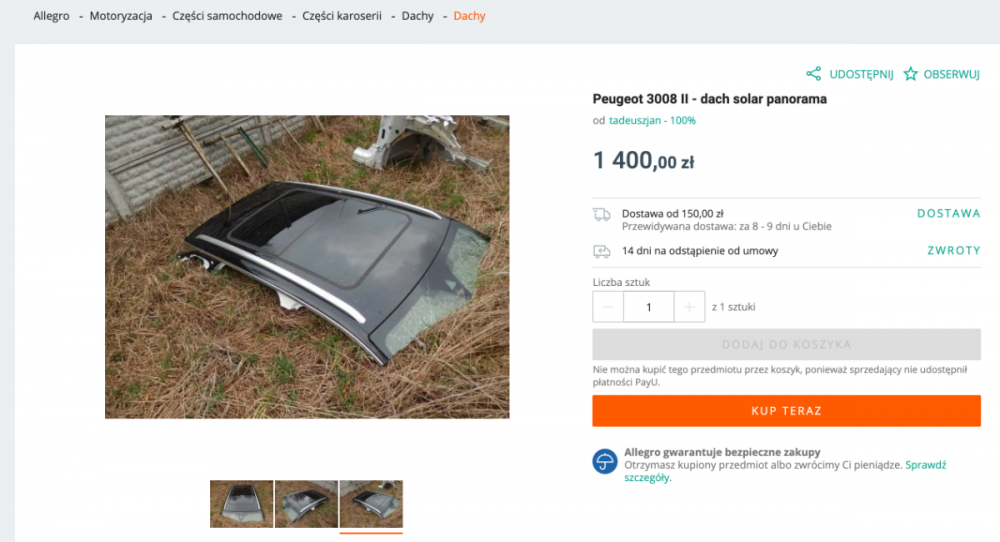Image resolution: width=1000 pixels, height=542 pixels.
Task: Select the second roof photo thumbnail
Action: (306, 504)
